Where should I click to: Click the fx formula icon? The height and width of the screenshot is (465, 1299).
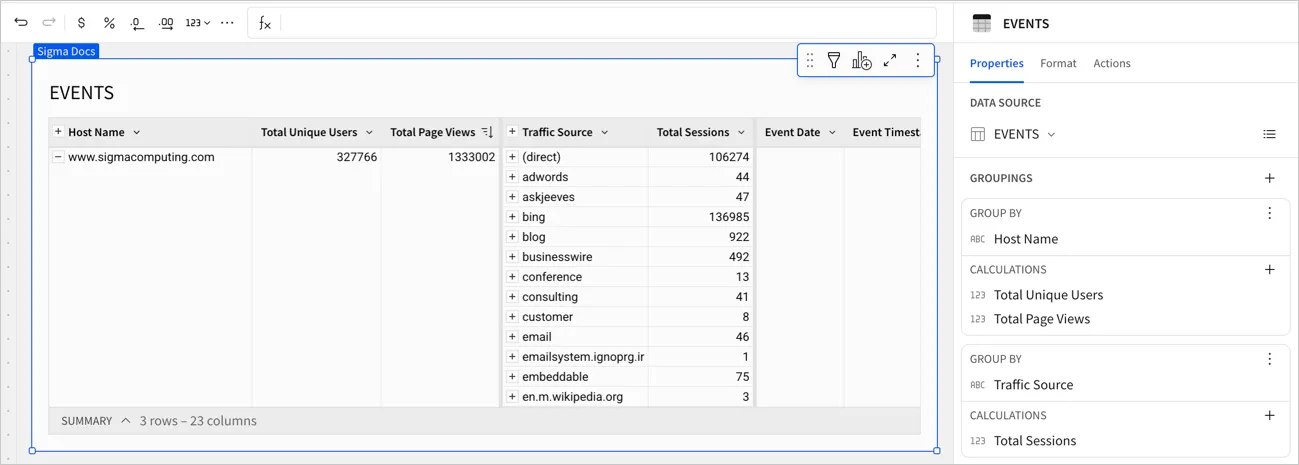tap(265, 23)
